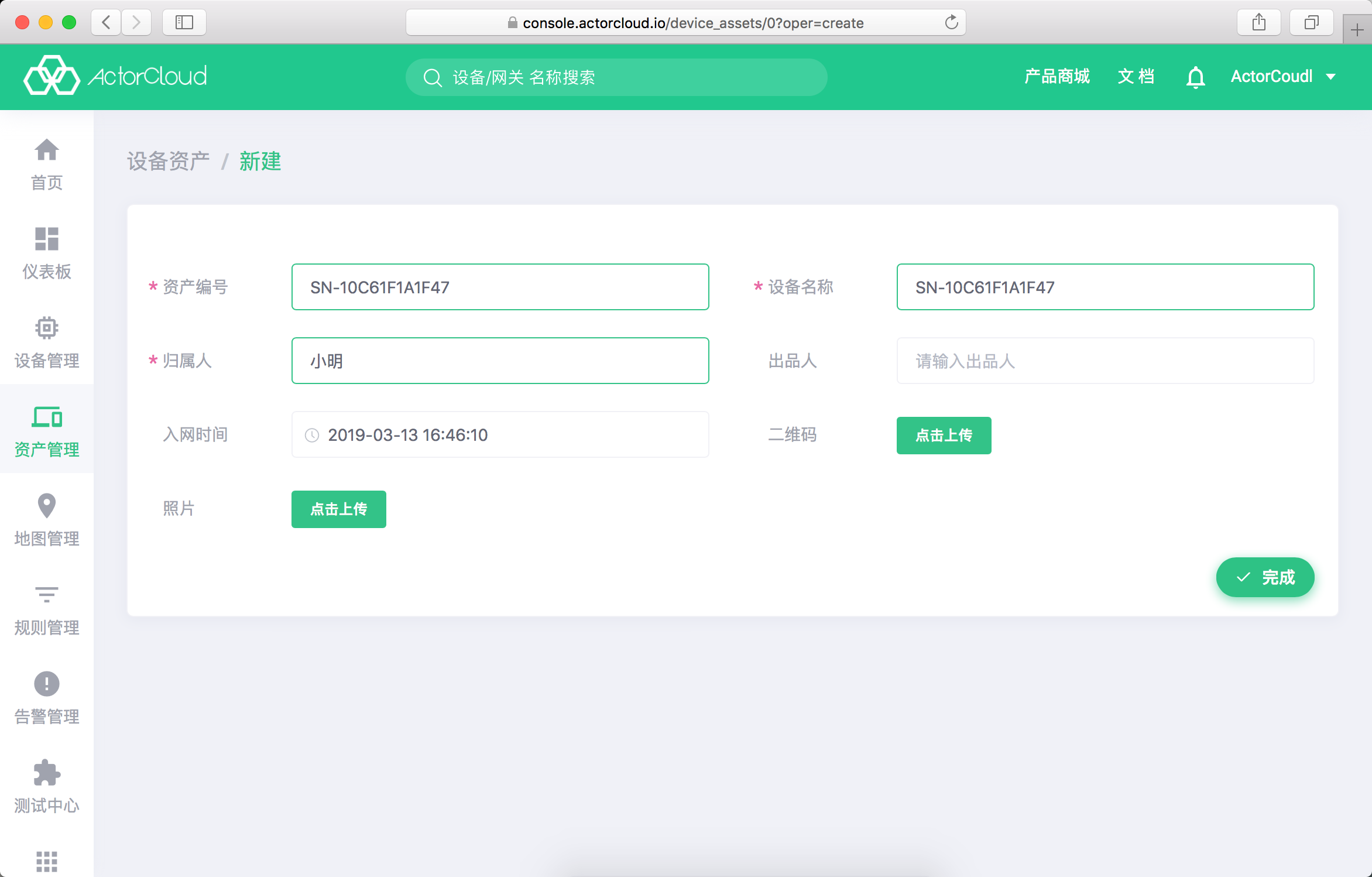The height and width of the screenshot is (877, 1372).
Task: Open the 告警管理 alert icon
Action: tap(47, 684)
